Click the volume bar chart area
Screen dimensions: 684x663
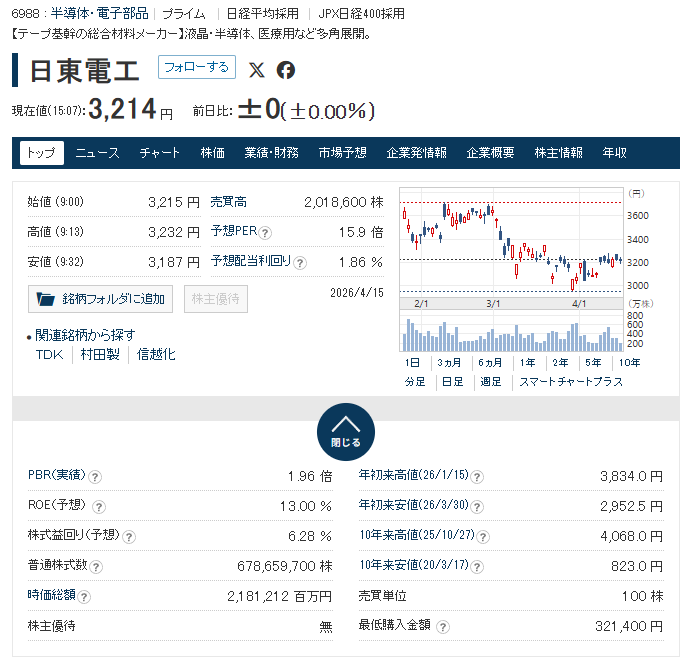click(511, 331)
